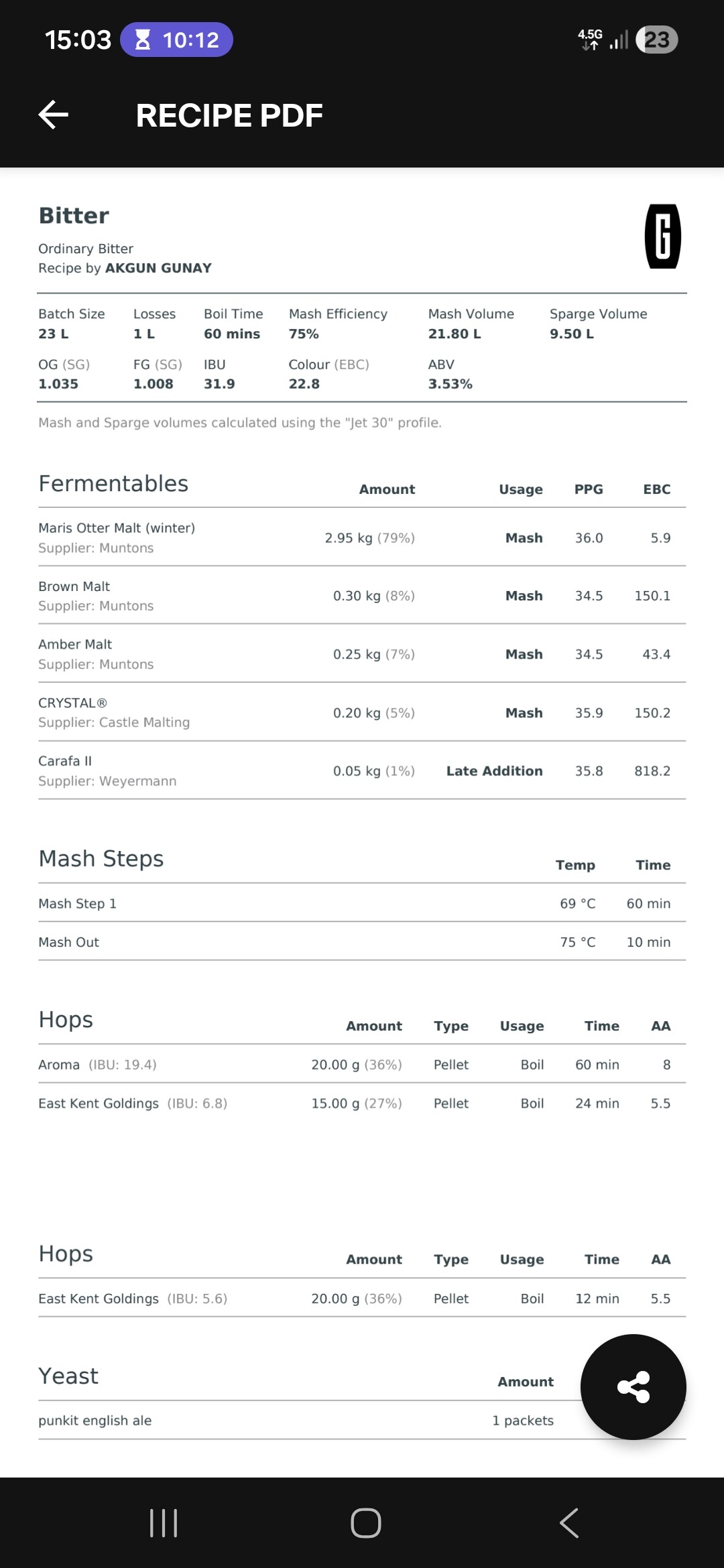Tap the Android back chevron
The width and height of the screenshot is (724, 1568).
(x=568, y=1522)
